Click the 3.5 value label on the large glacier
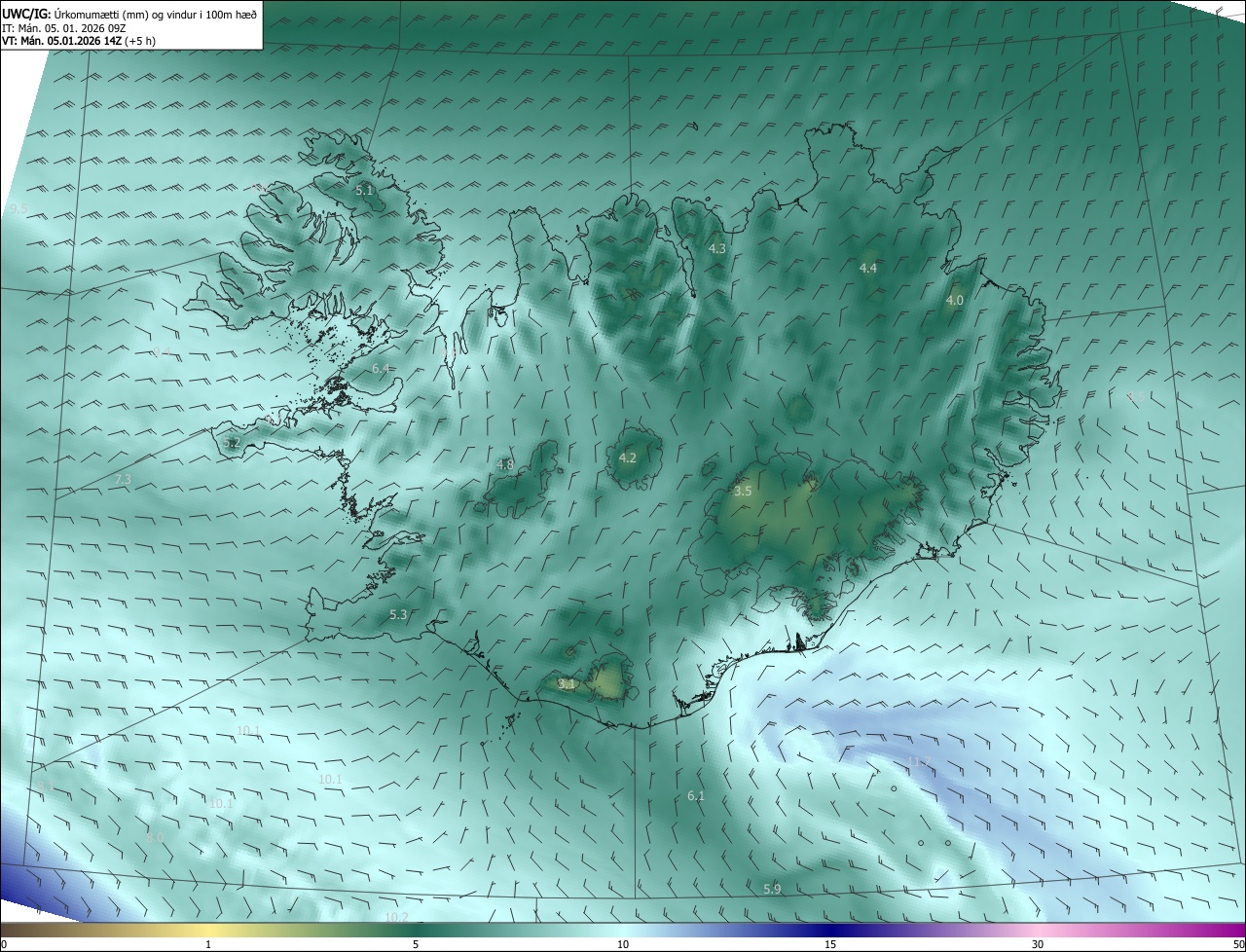The height and width of the screenshot is (952, 1246). tap(743, 492)
